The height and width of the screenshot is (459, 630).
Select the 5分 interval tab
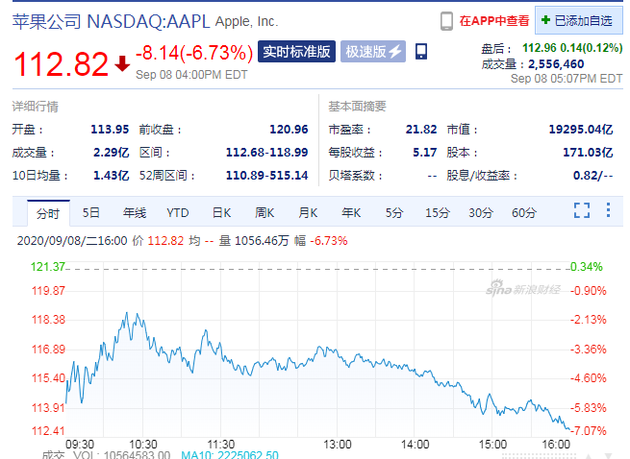click(x=394, y=213)
